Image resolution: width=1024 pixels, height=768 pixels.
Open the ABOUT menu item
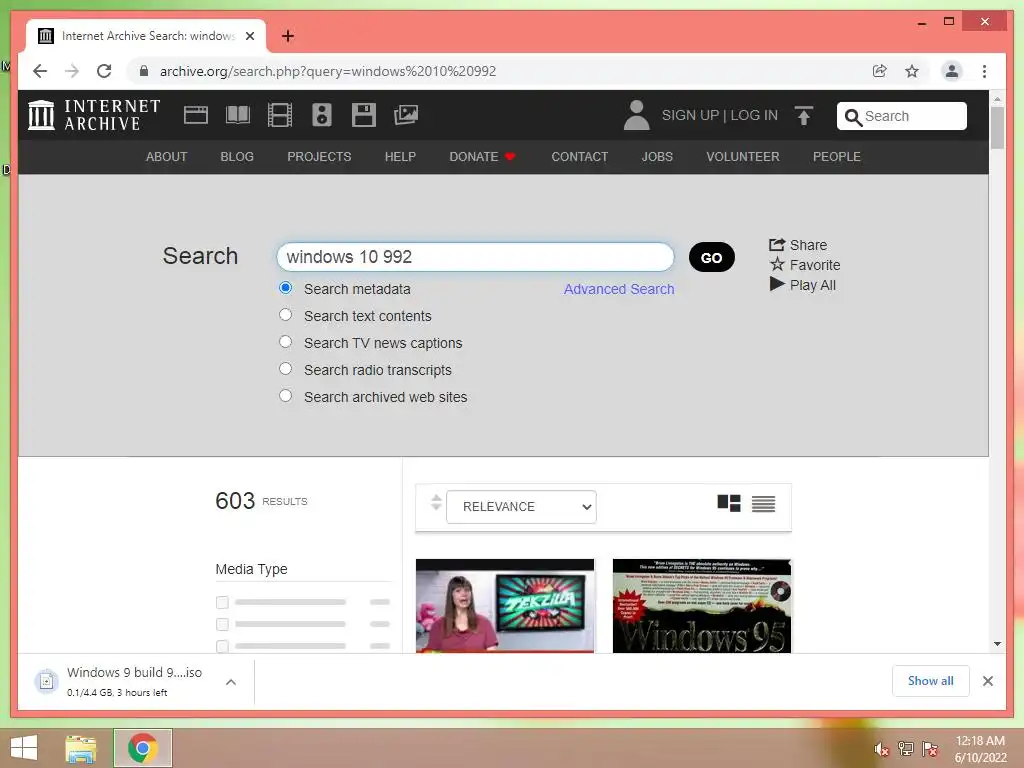click(x=167, y=157)
